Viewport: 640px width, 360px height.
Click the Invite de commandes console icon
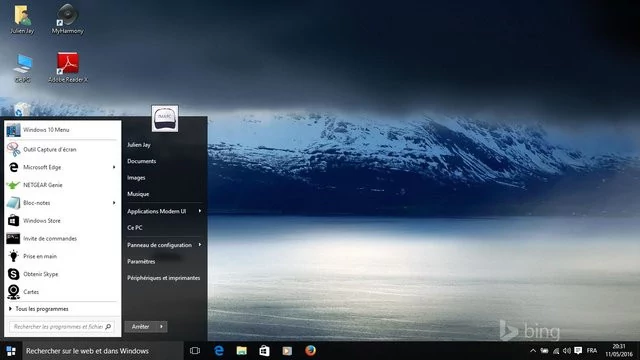pyautogui.click(x=13, y=238)
